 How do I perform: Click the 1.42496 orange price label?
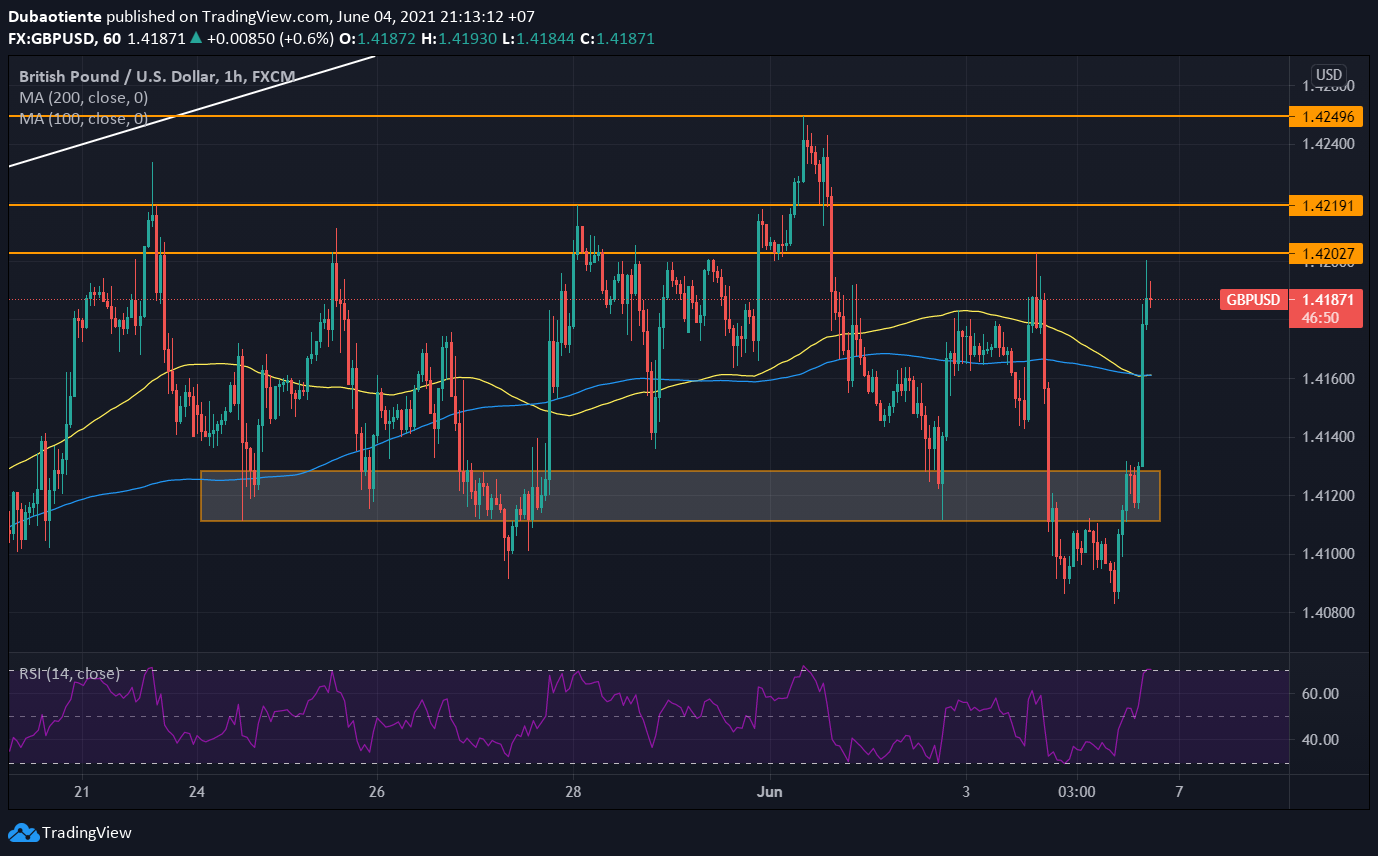(x=1327, y=117)
